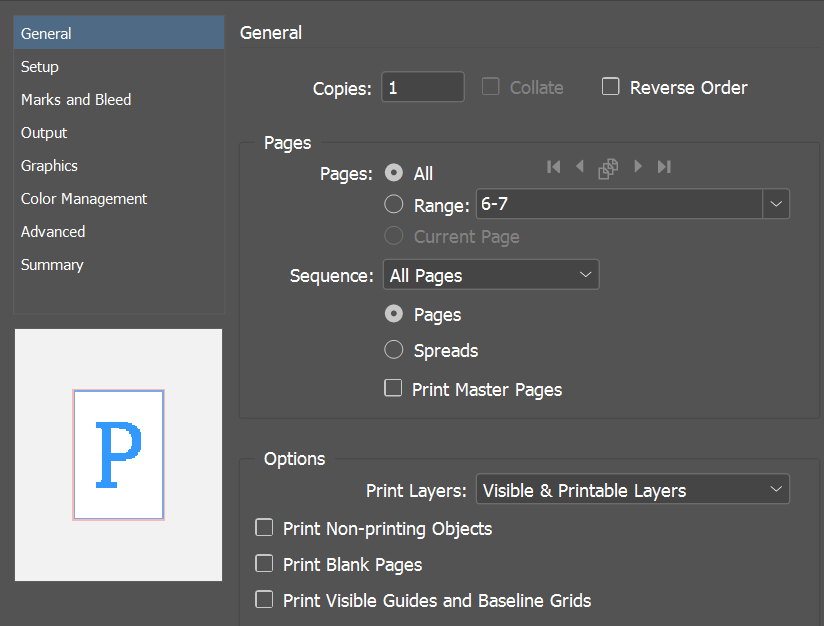Click next page arrow icon

(x=638, y=167)
